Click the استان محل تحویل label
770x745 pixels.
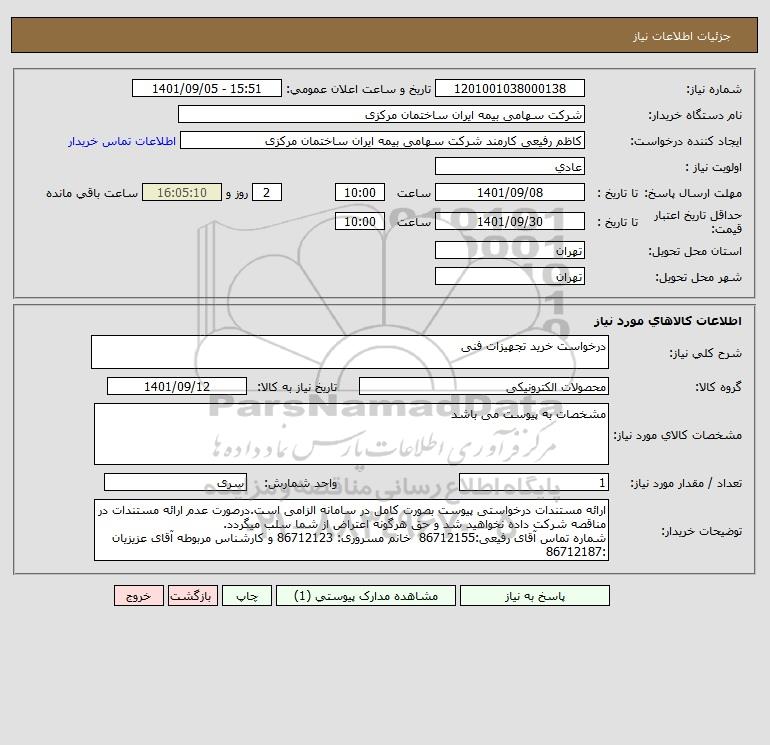tap(695, 251)
